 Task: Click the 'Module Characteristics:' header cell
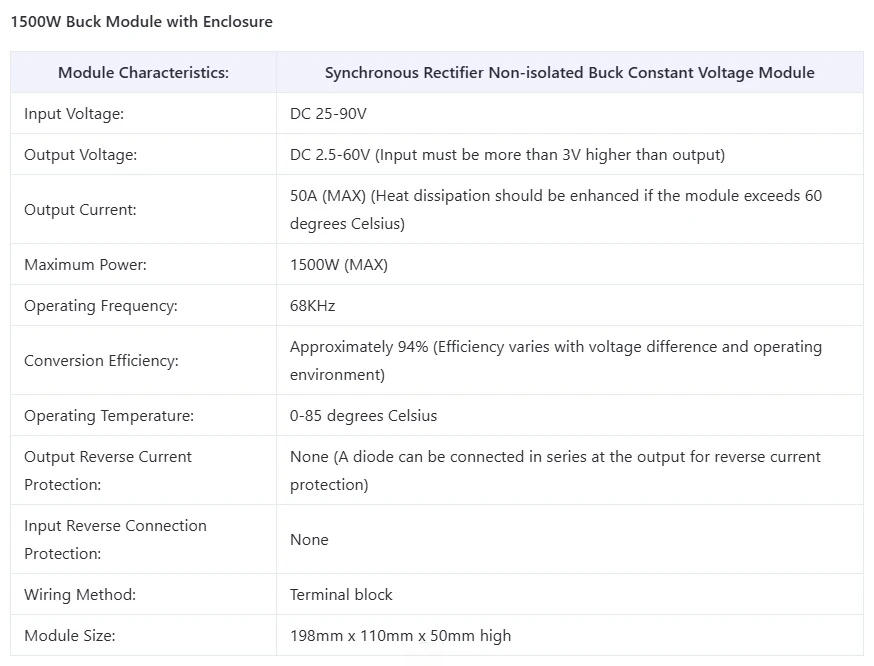(x=143, y=73)
